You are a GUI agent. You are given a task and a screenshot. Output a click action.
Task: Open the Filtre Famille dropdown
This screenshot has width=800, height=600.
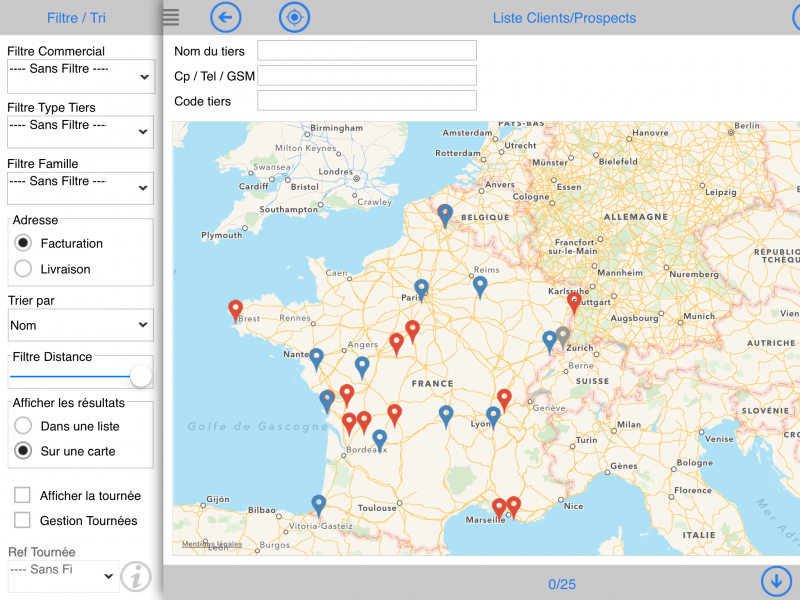(81, 188)
